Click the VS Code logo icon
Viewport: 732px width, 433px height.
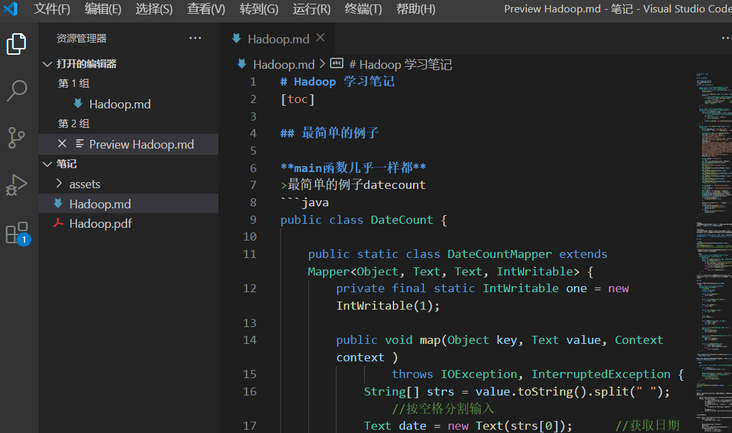10,8
